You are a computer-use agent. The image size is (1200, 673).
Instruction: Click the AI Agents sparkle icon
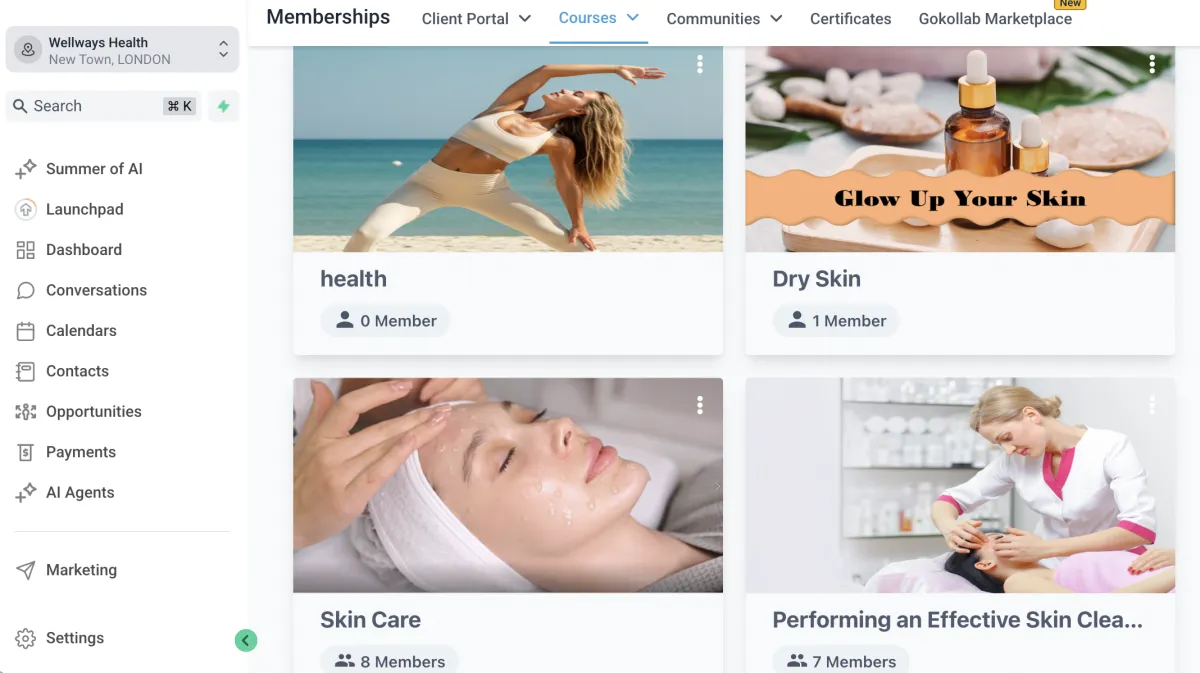point(26,493)
